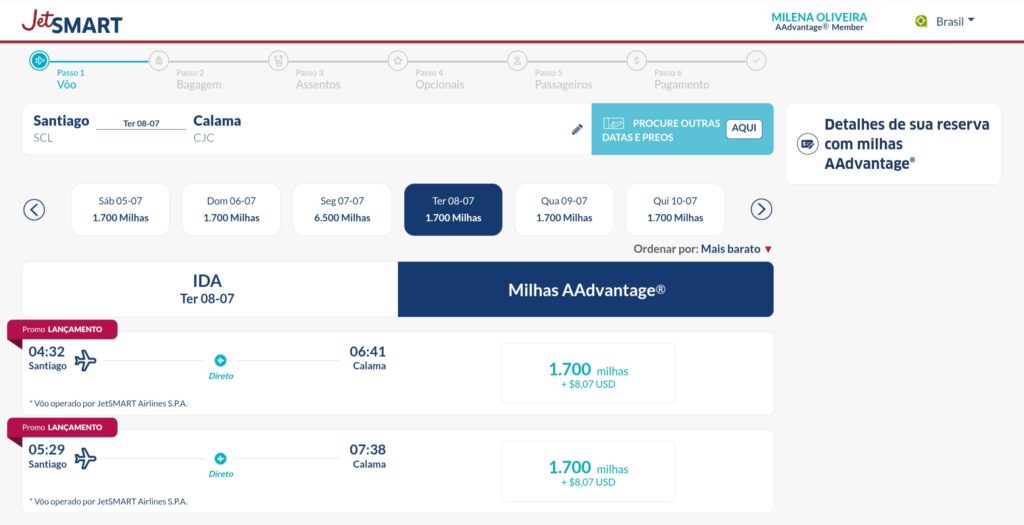Click the Brasil flag icon
Image resolution: width=1024 pixels, height=525 pixels.
click(921, 22)
